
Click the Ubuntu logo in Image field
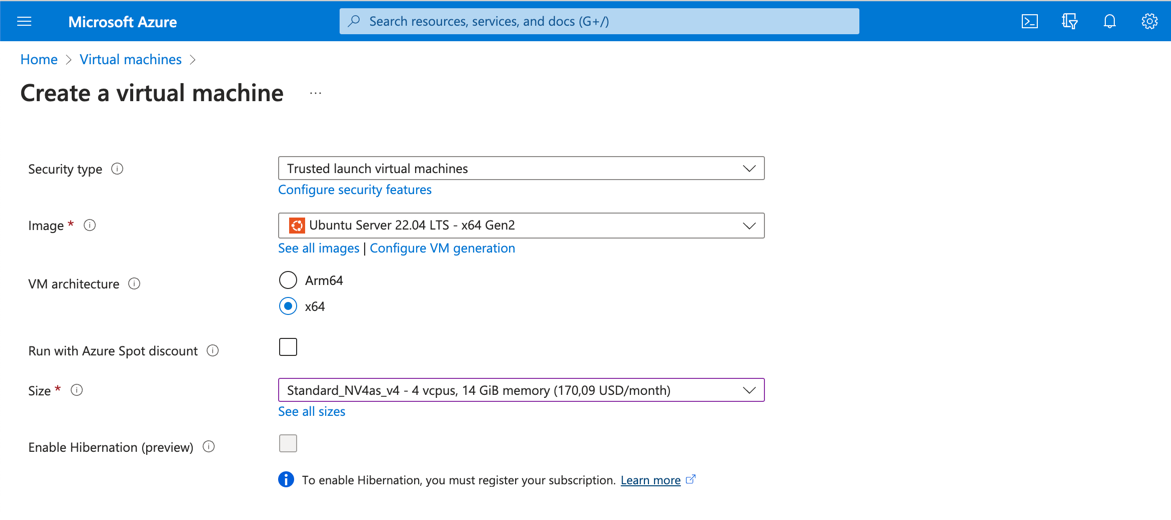coord(297,226)
